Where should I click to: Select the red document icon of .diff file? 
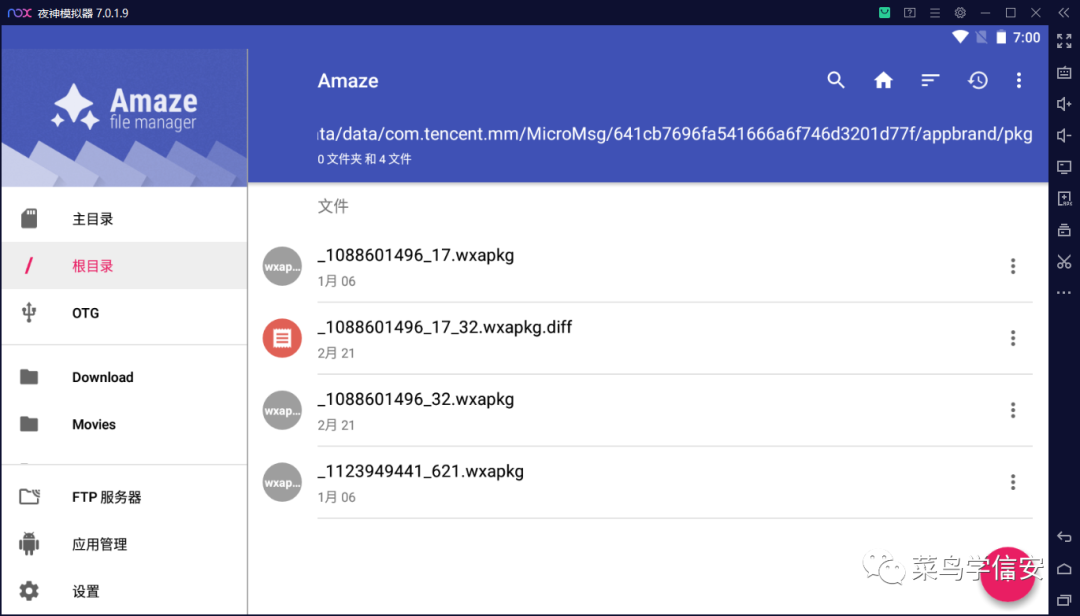[282, 338]
